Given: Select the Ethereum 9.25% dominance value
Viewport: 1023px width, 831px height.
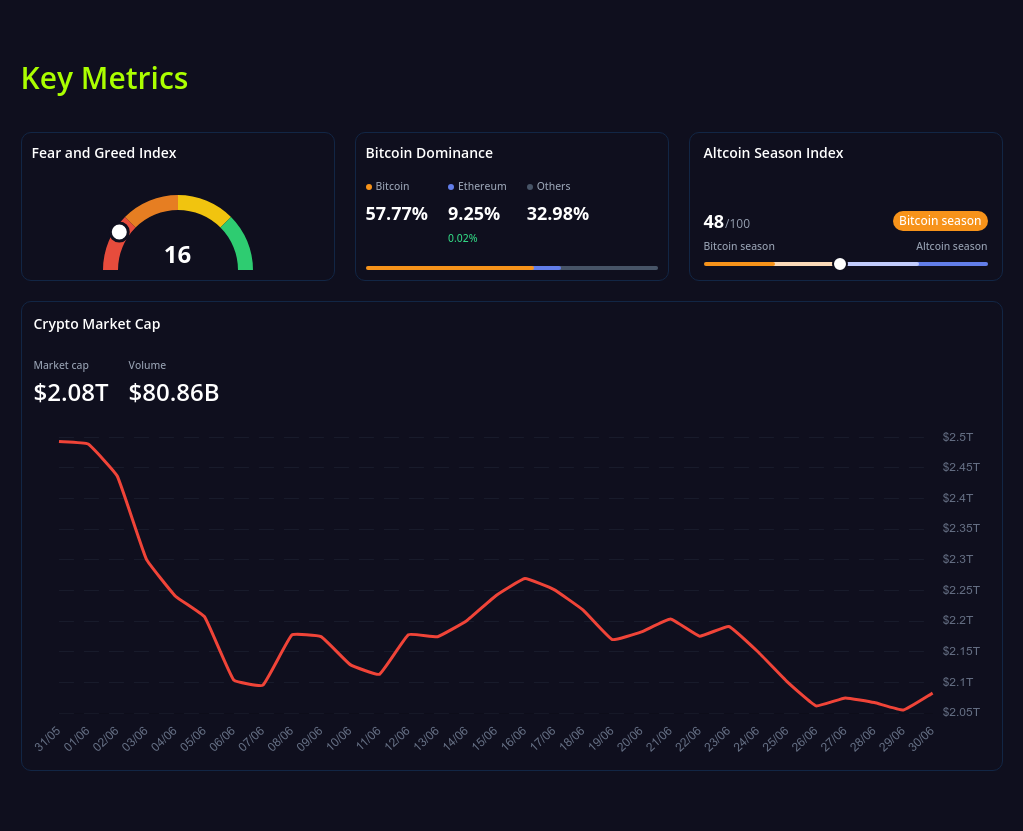Looking at the screenshot, I should 474,214.
